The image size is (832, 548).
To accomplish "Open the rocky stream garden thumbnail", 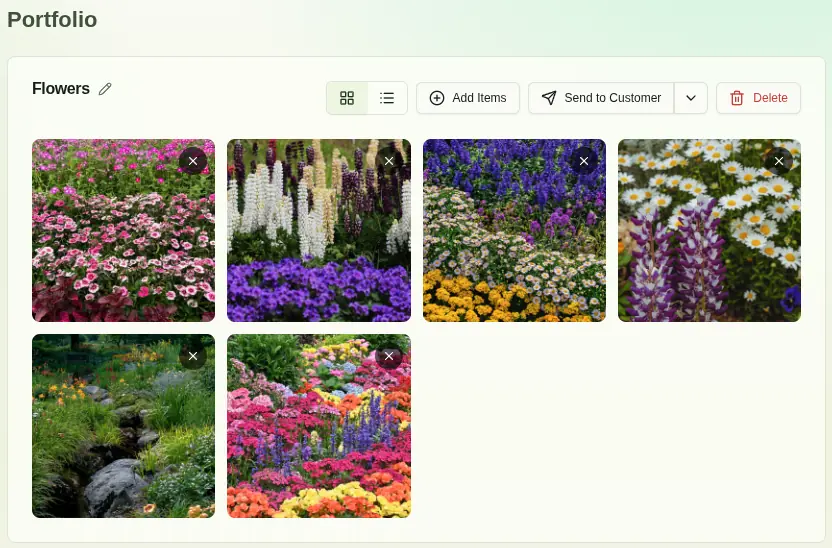I will (124, 426).
